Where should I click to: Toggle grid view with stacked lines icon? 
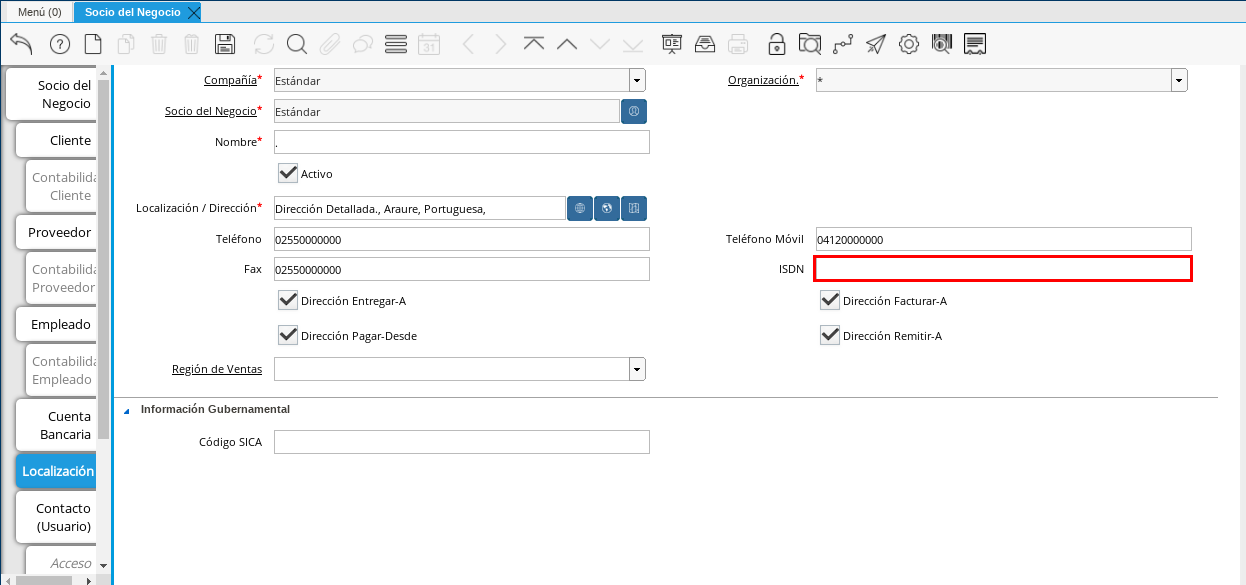(x=396, y=44)
